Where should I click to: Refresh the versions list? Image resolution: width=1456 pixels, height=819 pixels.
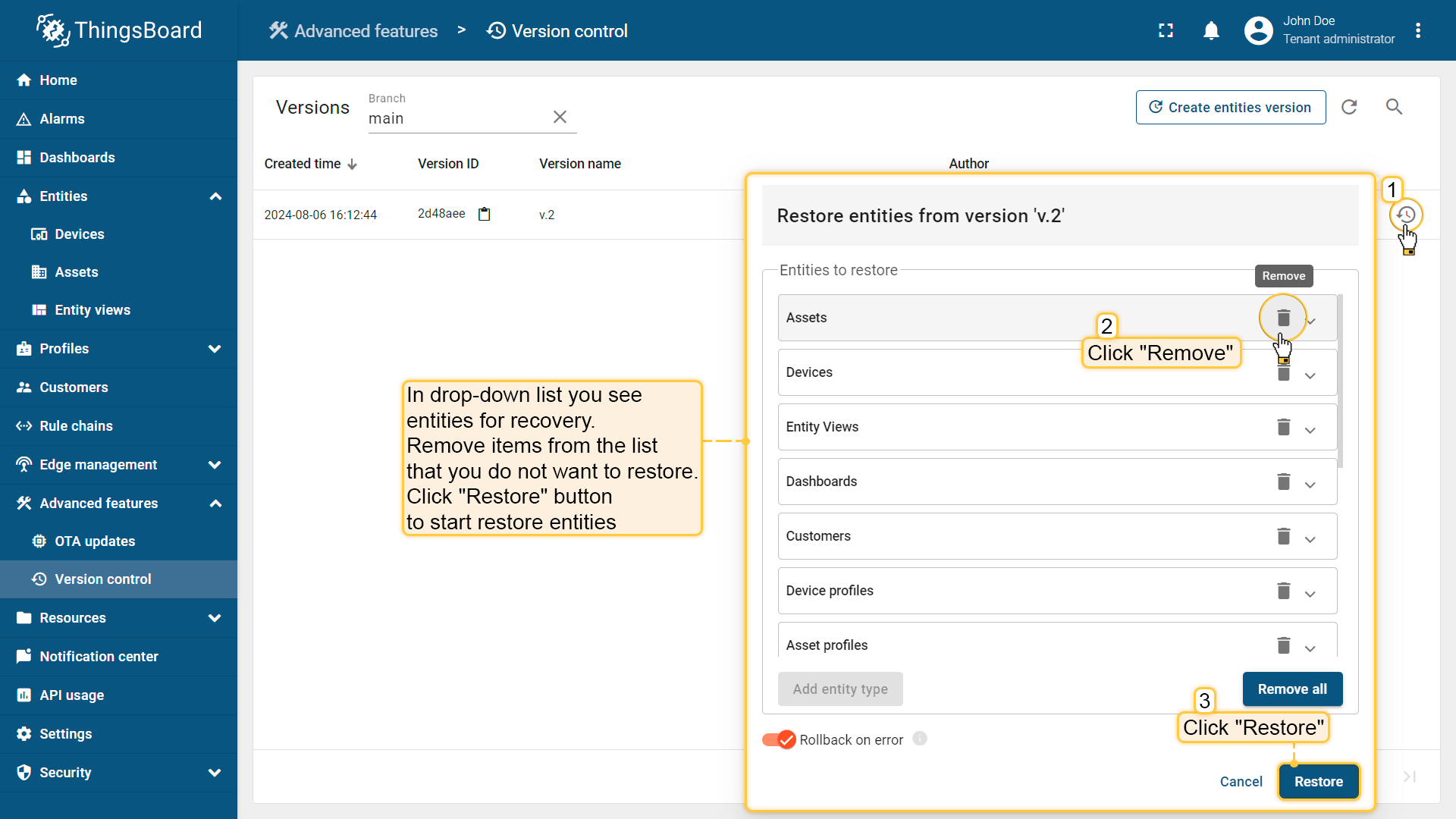point(1349,107)
